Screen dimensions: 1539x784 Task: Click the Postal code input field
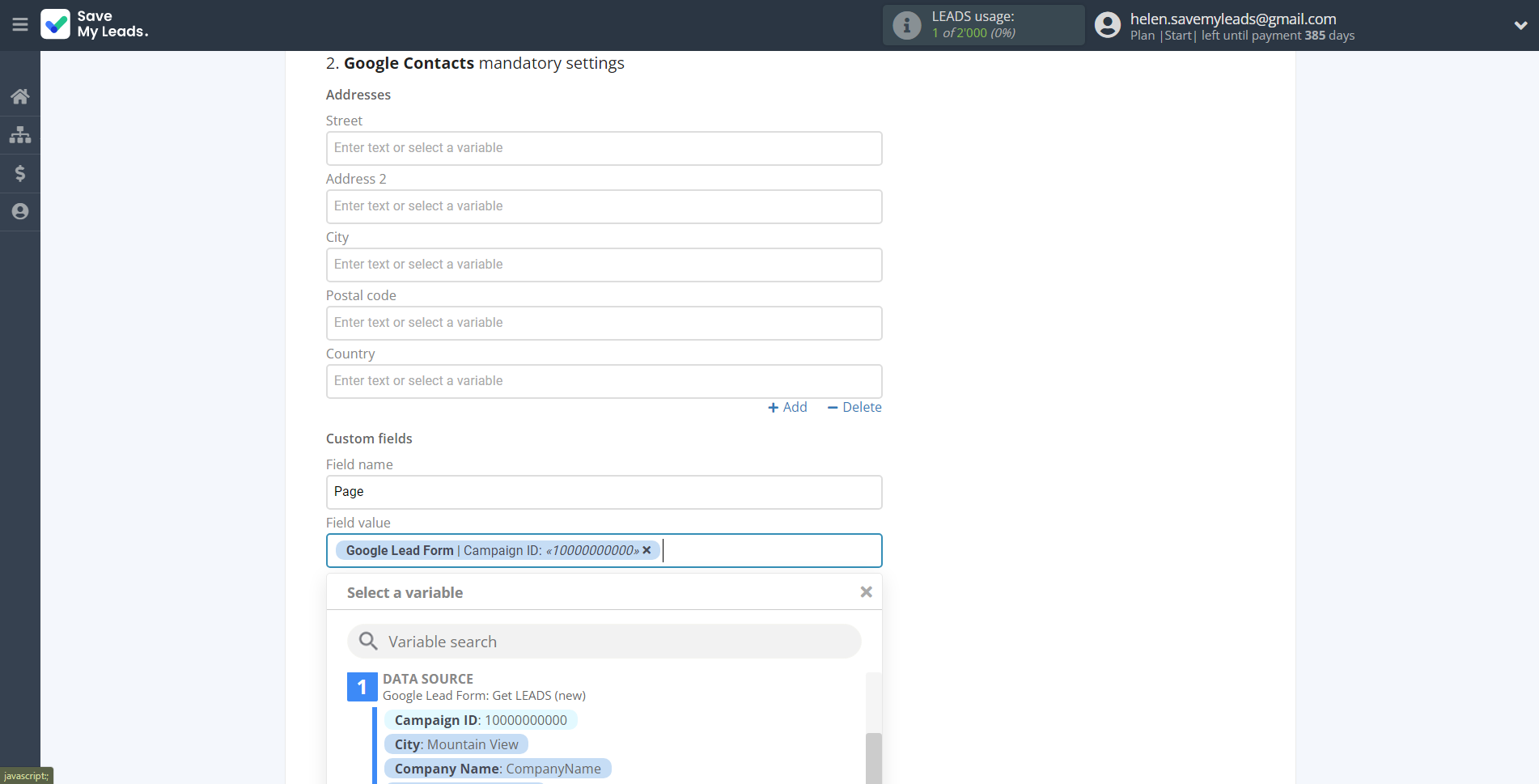[604, 323]
